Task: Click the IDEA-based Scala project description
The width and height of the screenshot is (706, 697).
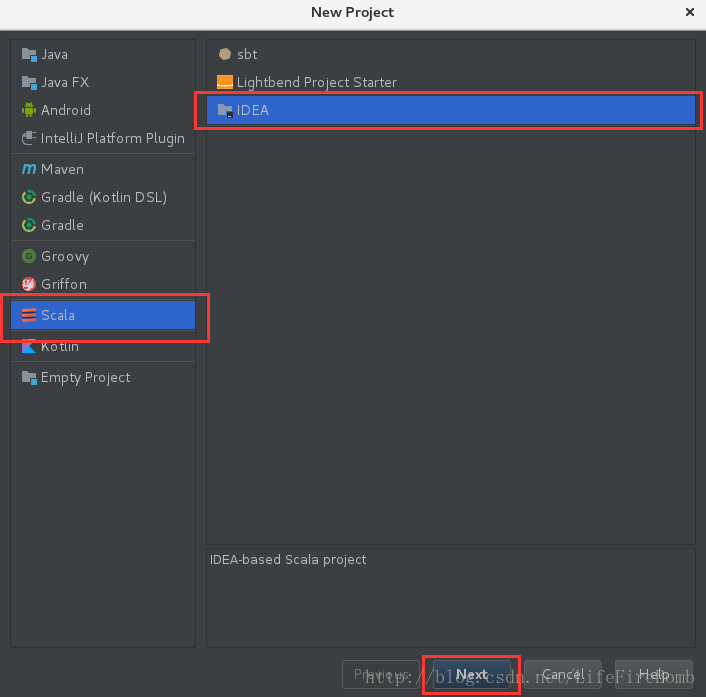Action: click(288, 560)
